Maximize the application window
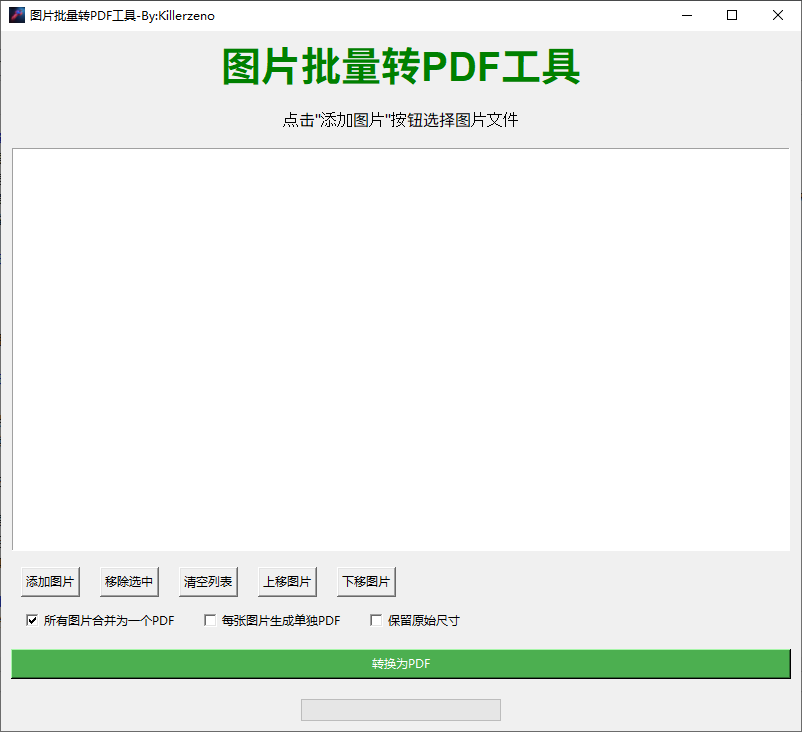Image resolution: width=802 pixels, height=732 pixels. 732,15
